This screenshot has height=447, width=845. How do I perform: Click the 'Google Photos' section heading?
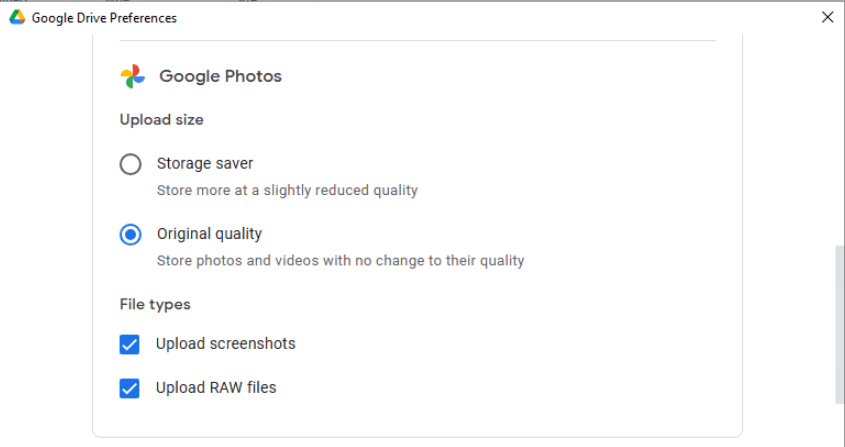coord(220,76)
